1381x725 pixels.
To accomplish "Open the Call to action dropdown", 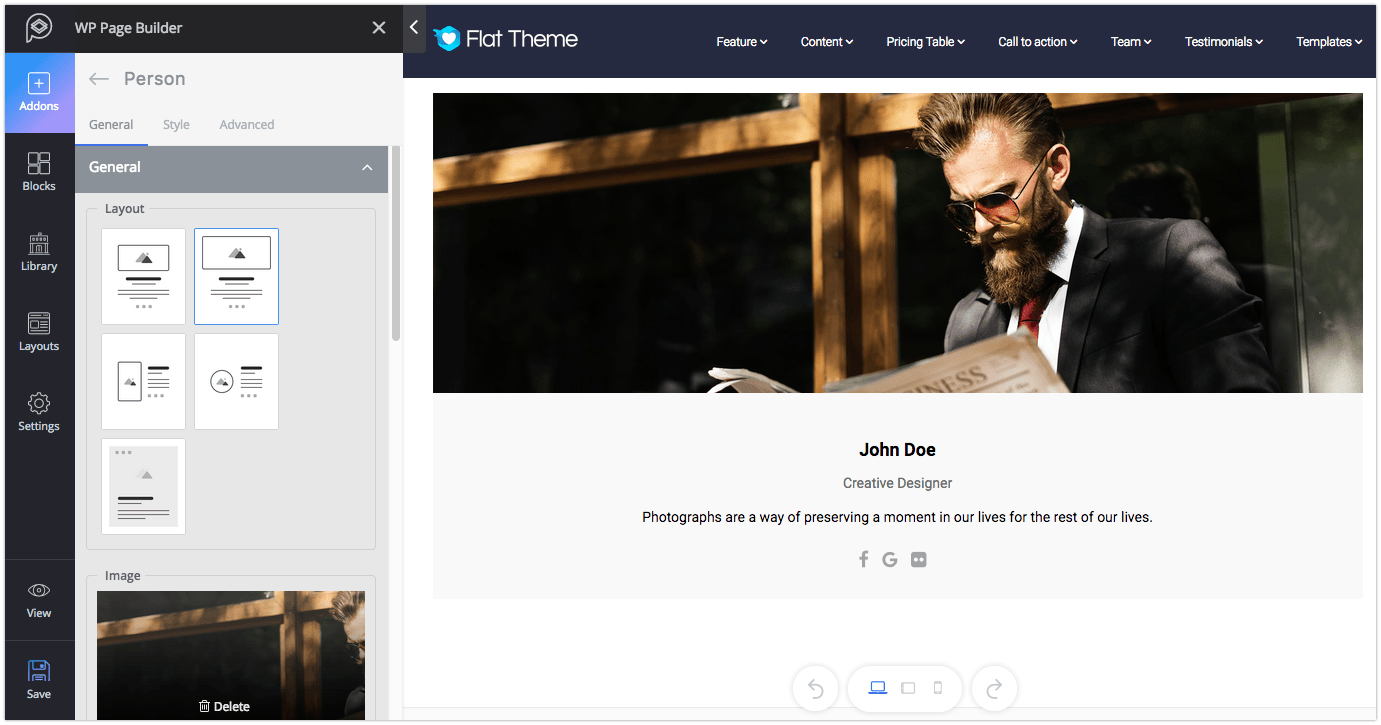I will coord(1038,42).
